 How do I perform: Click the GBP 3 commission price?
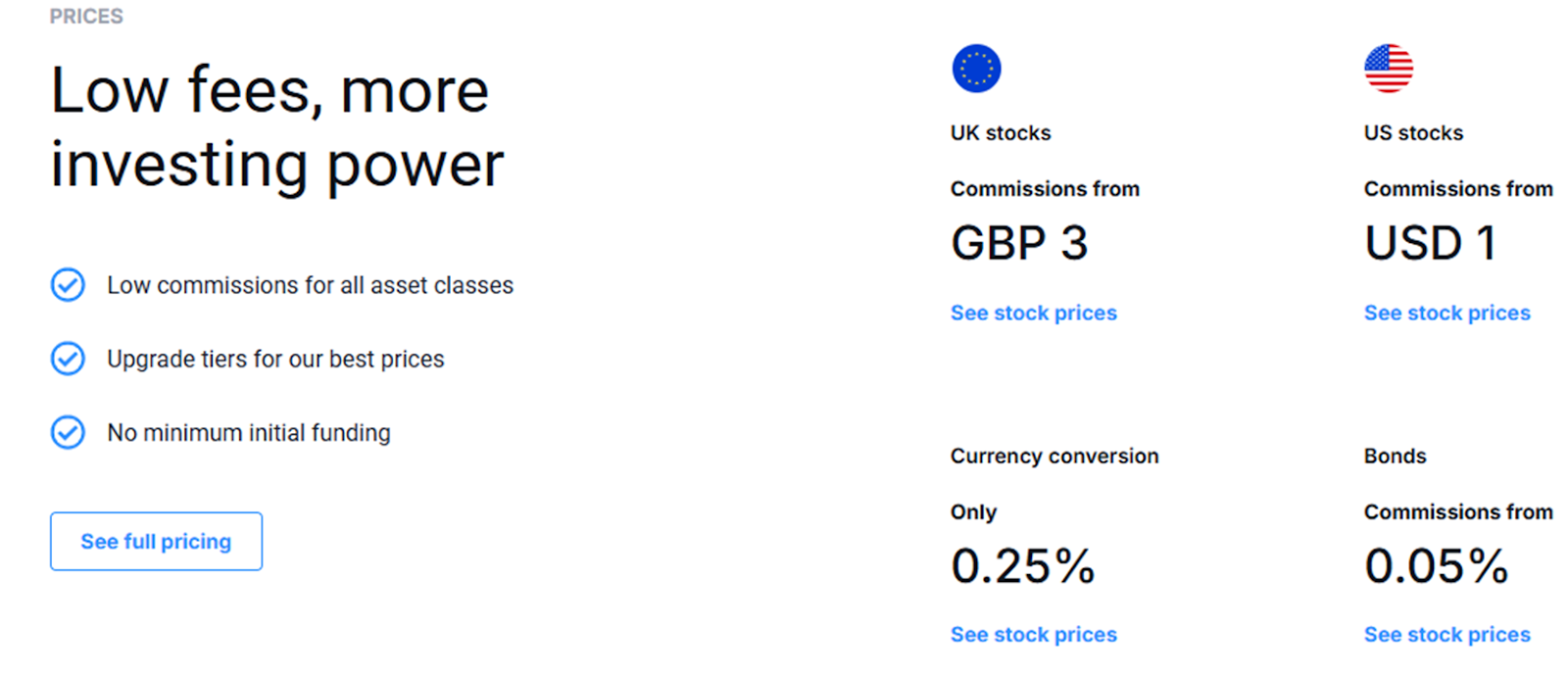tap(1019, 243)
